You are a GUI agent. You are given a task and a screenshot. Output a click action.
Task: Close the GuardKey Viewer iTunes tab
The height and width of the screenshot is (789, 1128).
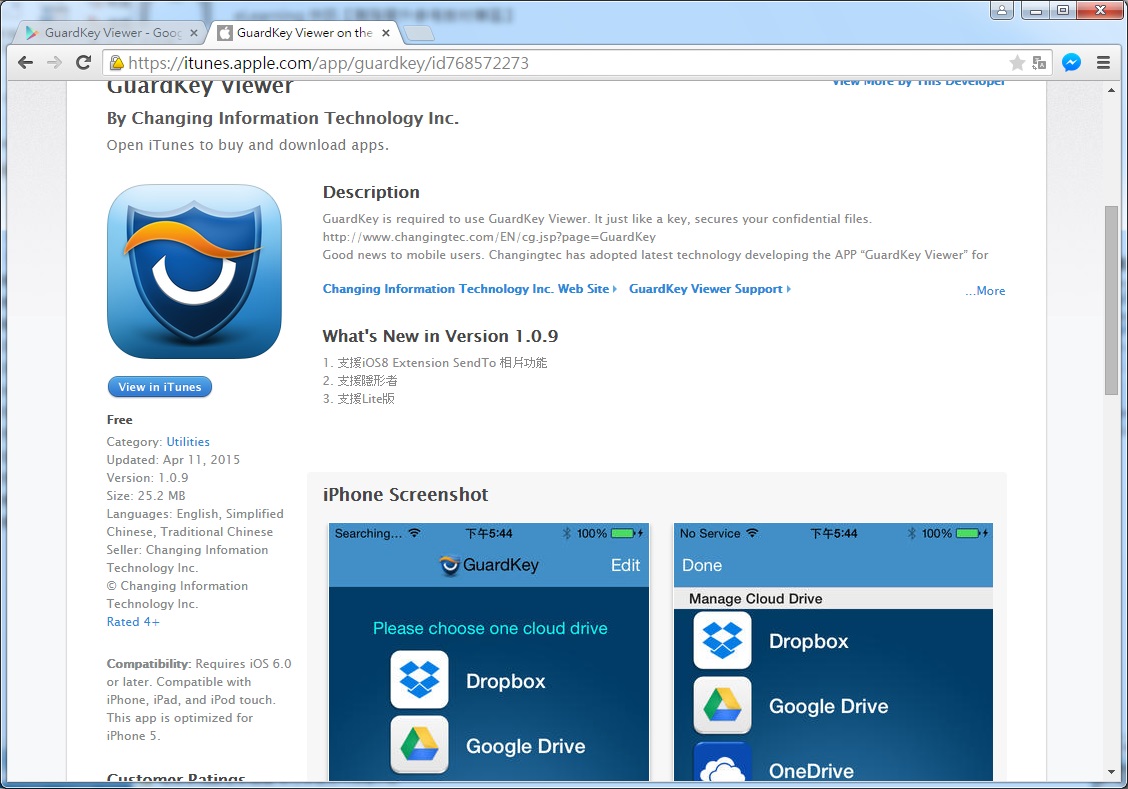click(386, 33)
